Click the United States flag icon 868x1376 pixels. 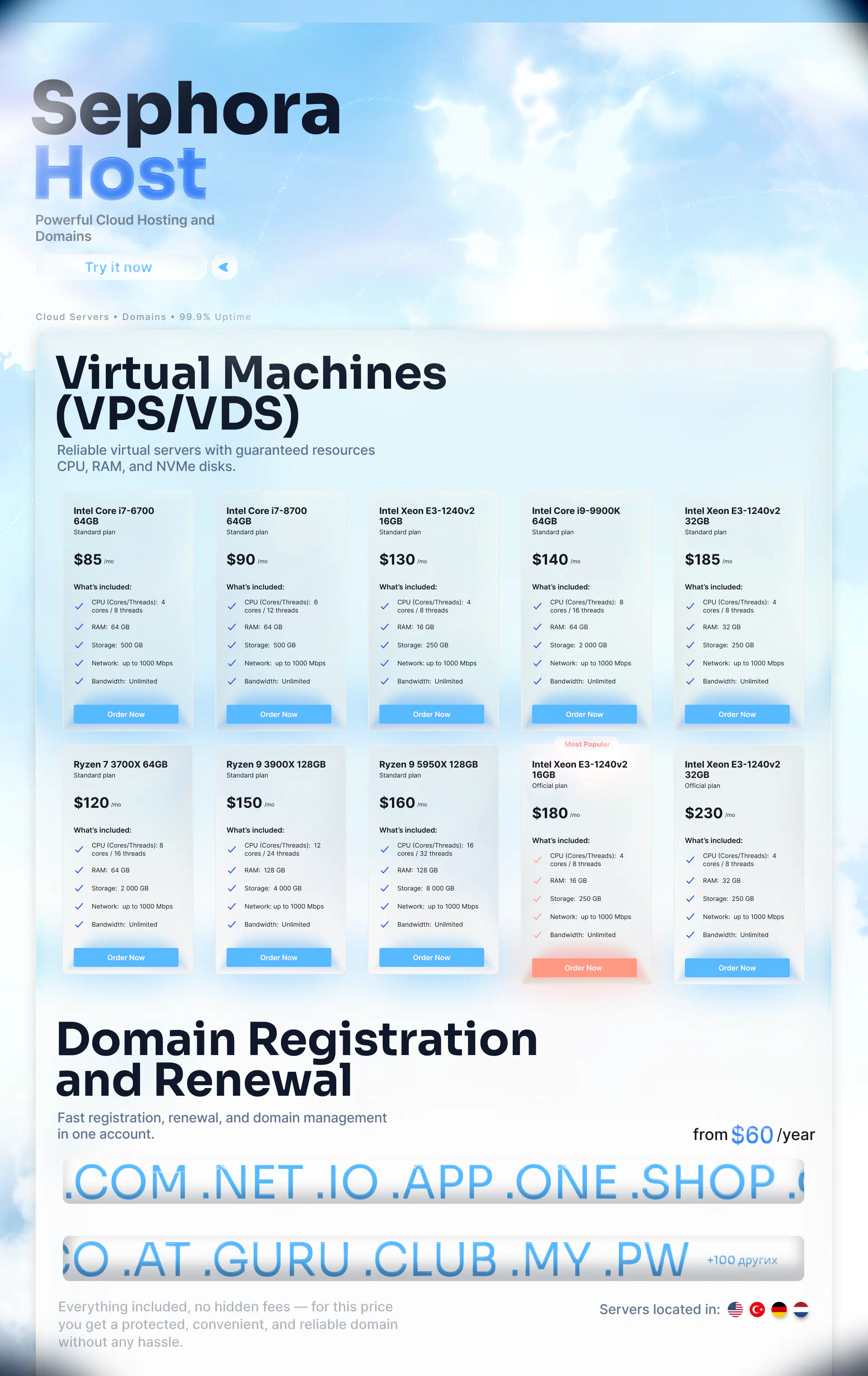coord(735,1309)
